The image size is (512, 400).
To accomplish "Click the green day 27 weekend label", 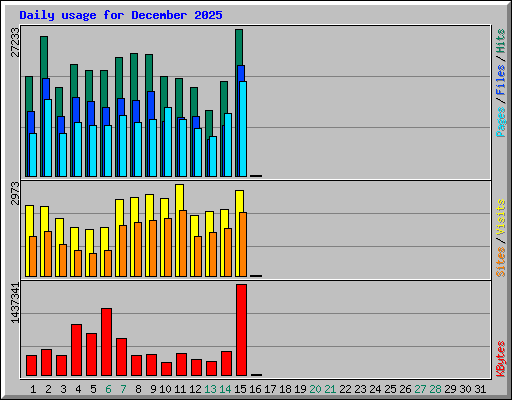I will pyautogui.click(x=420, y=389).
